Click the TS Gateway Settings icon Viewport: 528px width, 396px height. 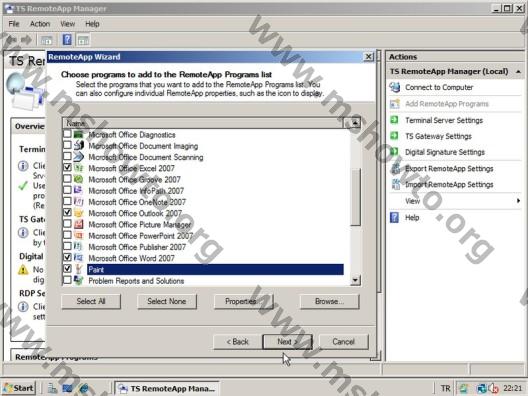click(x=394, y=136)
